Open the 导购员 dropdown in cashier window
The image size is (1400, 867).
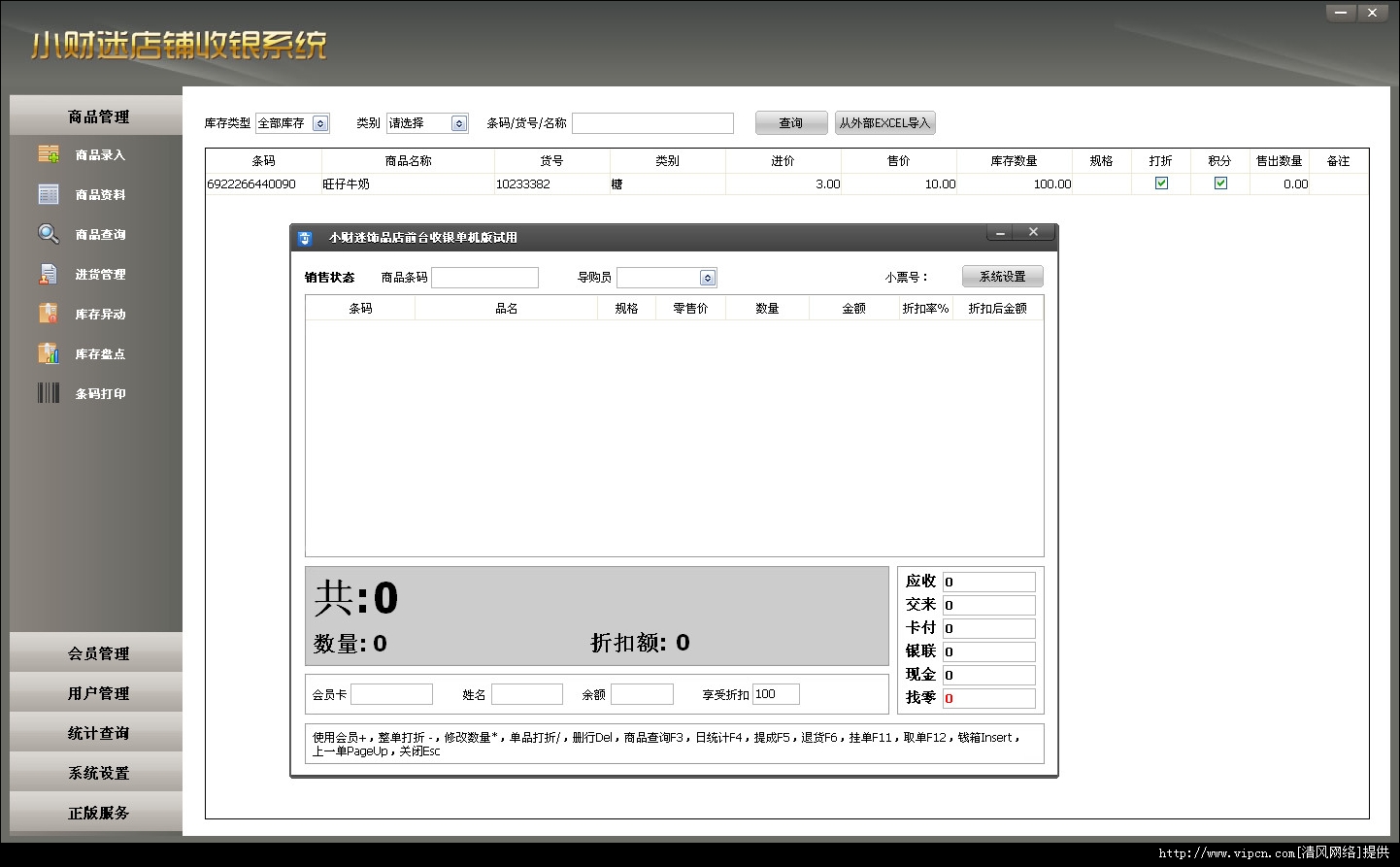(x=707, y=277)
